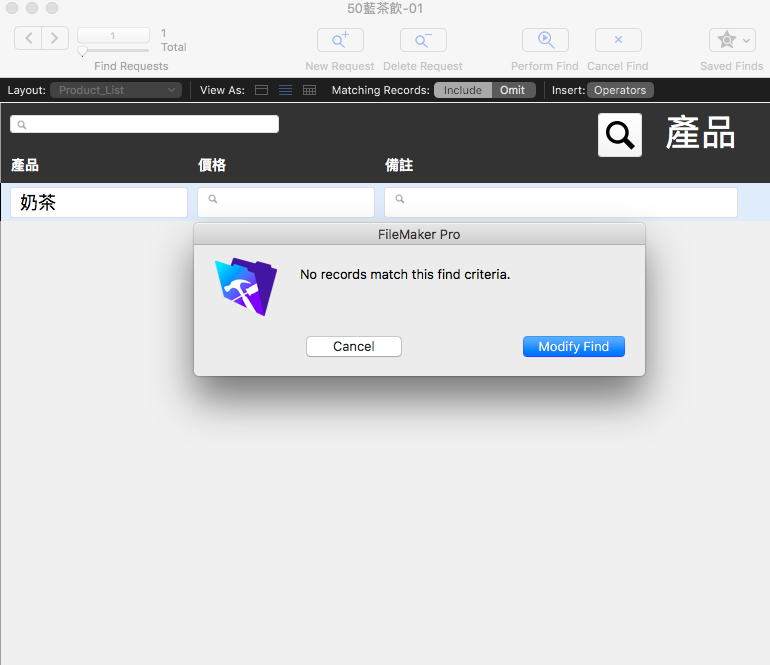Switch to List view icon
This screenshot has width=770, height=665.
(x=285, y=90)
